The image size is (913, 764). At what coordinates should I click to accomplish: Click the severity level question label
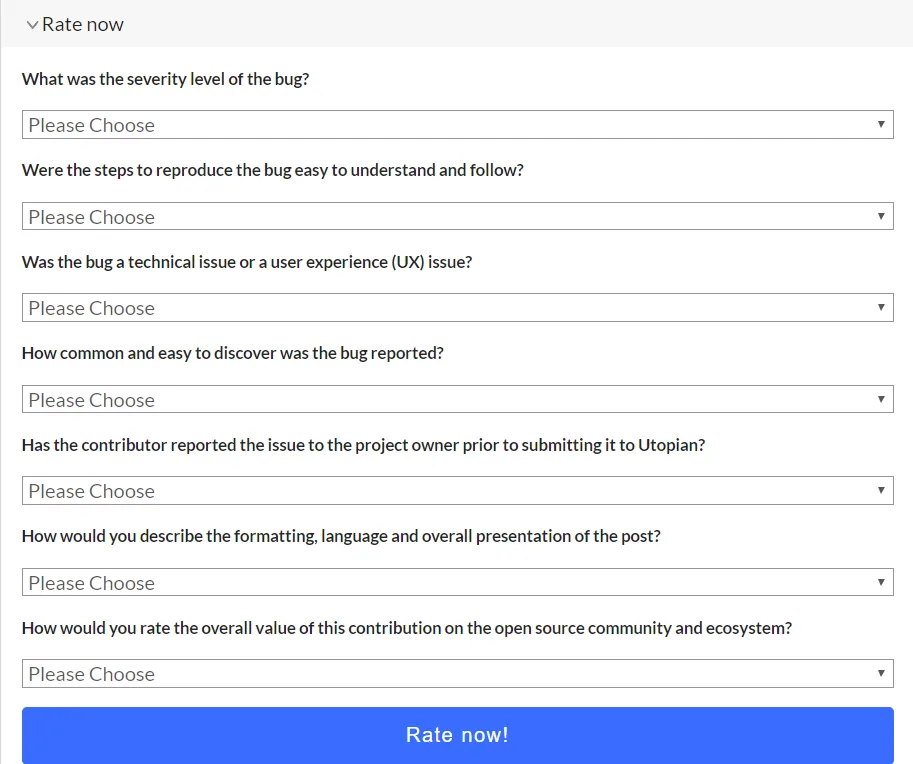[x=165, y=79]
